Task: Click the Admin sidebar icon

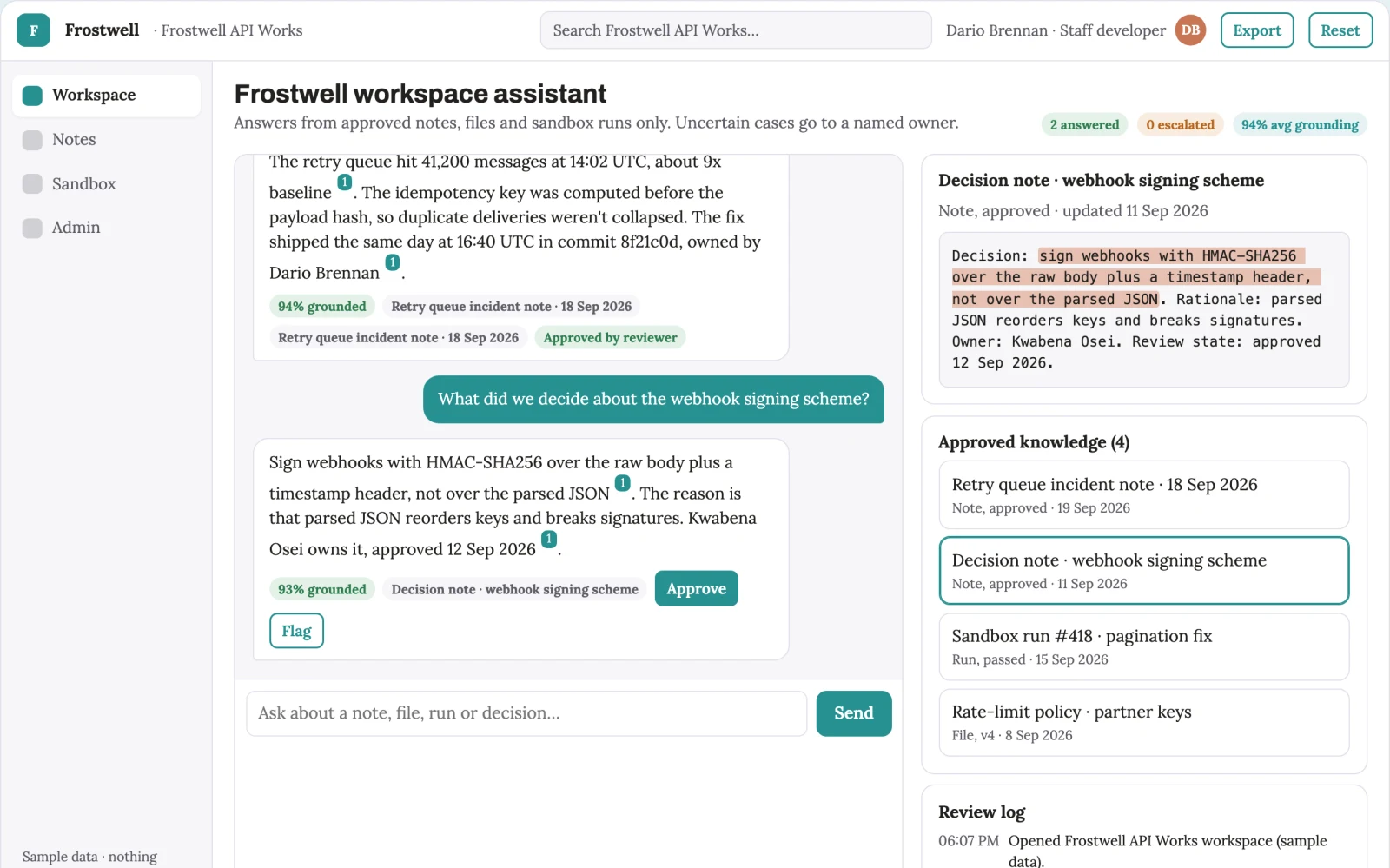Action: pyautogui.click(x=32, y=228)
